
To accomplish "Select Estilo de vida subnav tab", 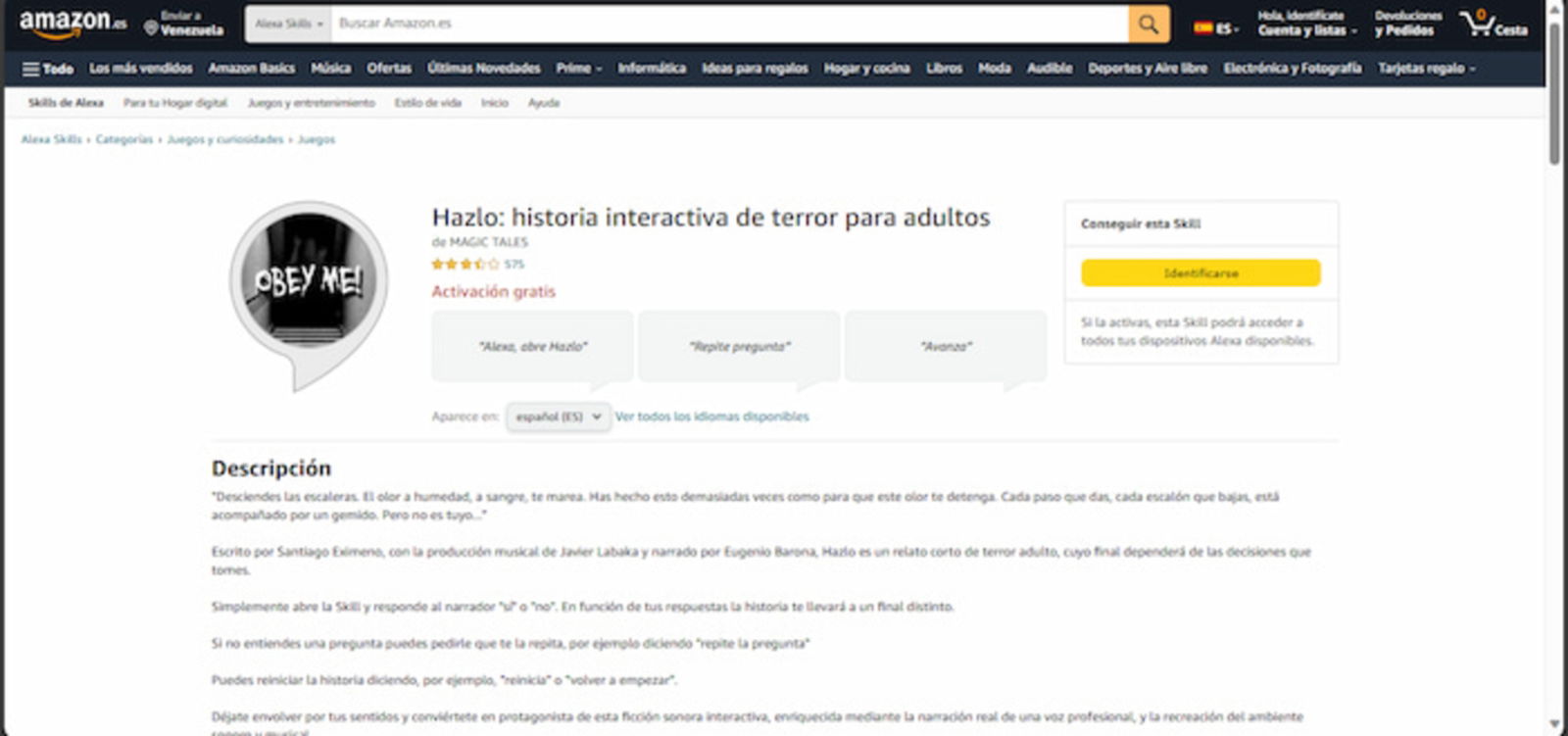I will 428,103.
